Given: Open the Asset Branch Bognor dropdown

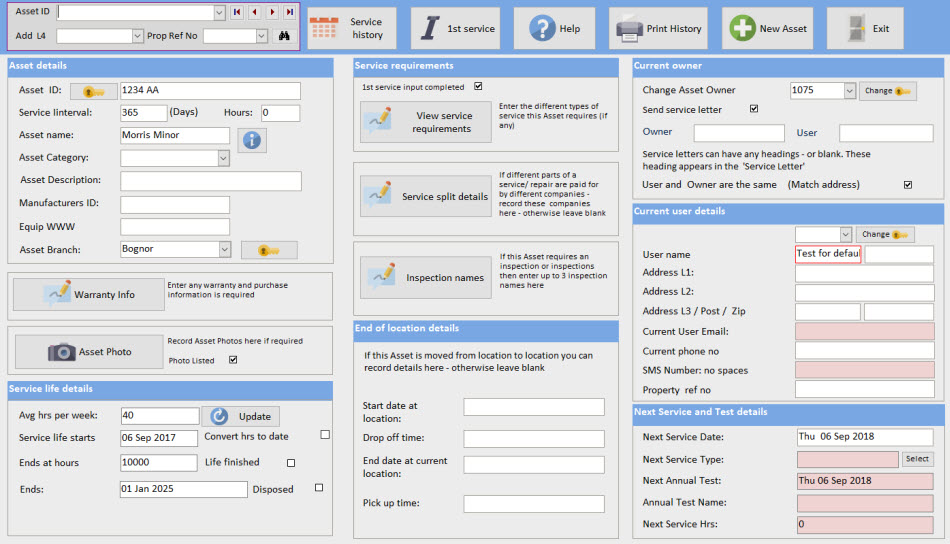Looking at the screenshot, I should coord(223,250).
